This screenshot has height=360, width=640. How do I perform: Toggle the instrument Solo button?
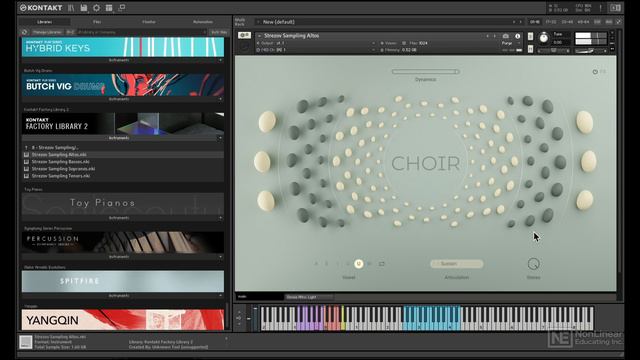530,36
